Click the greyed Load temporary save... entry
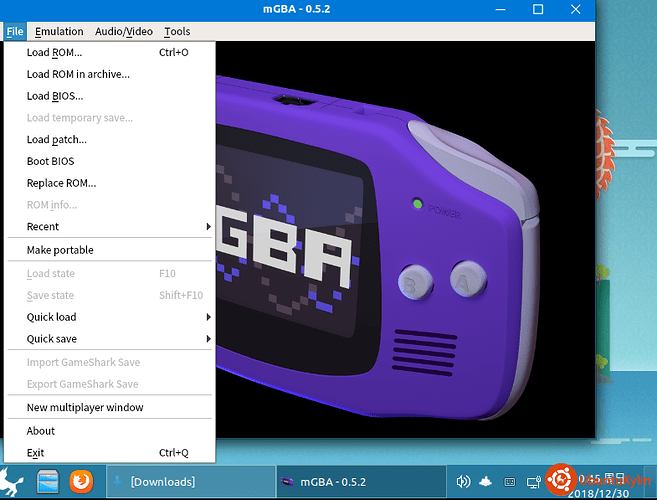Screen dimensions: 657x500 [110, 118]
